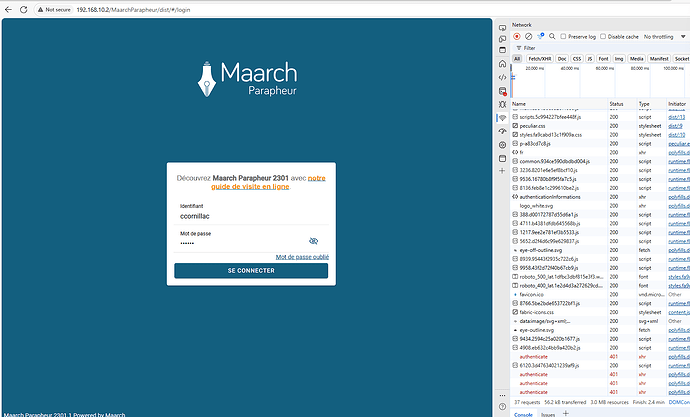Image resolution: width=690 pixels, height=417 pixels.
Task: Clear the network log icon
Action: point(529,37)
